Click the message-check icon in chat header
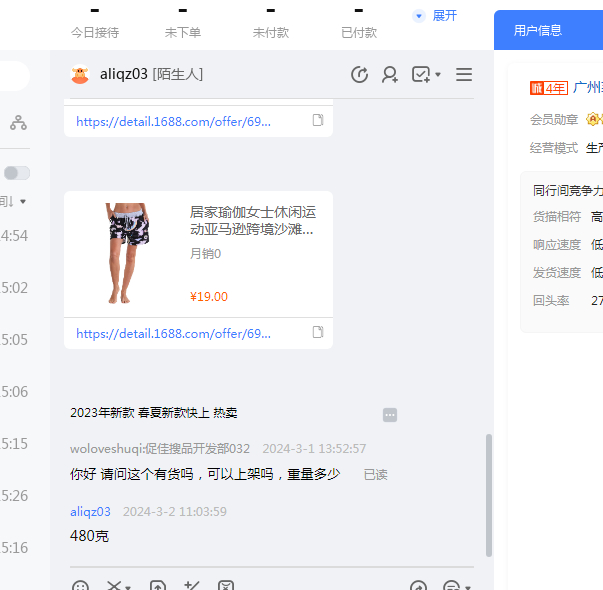 click(420, 75)
